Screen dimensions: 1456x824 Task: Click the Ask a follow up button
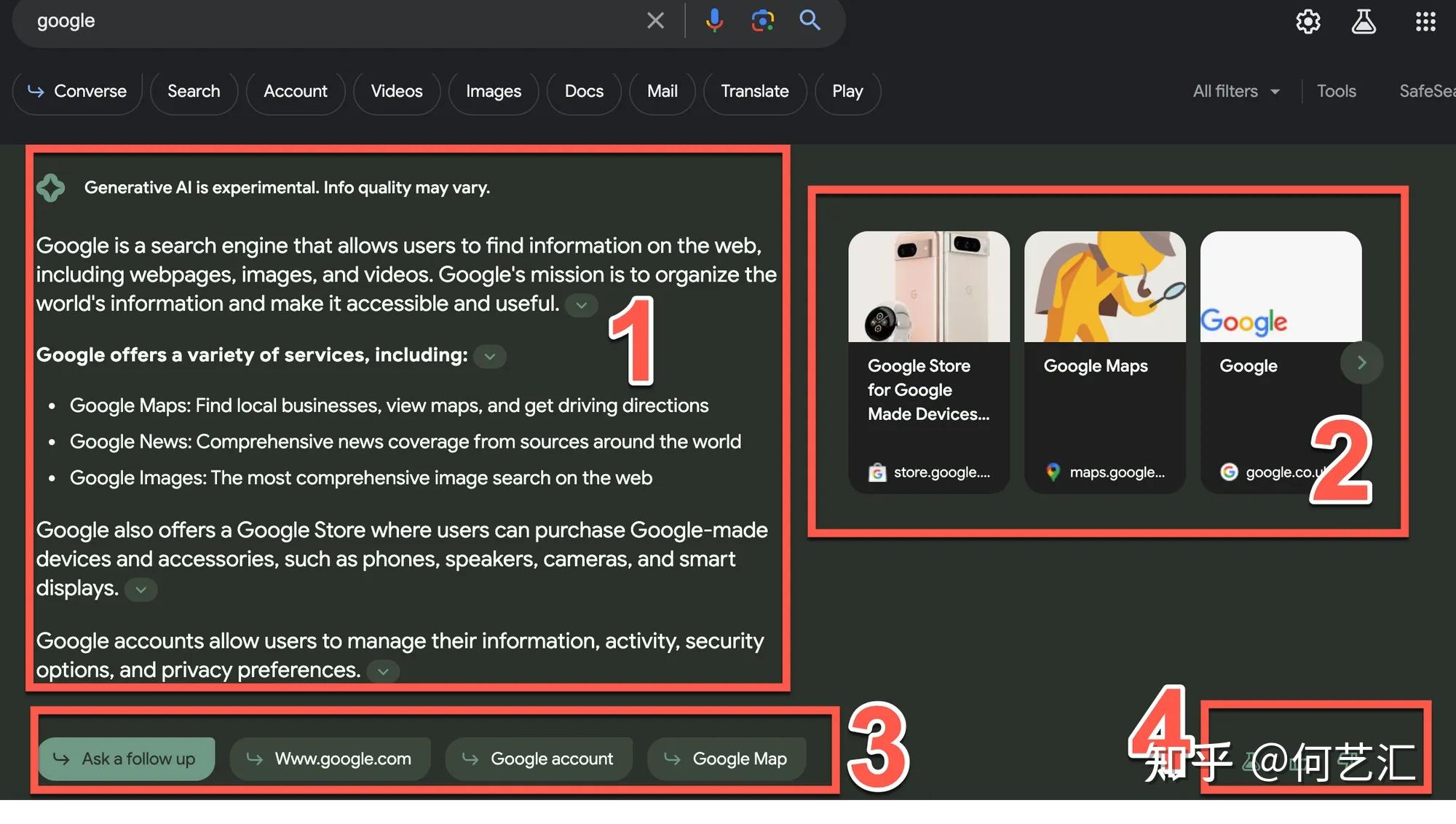[x=125, y=758]
